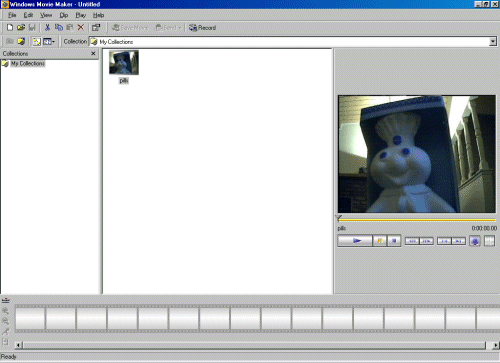Screen dimensions: 500x363
Task: Select the first empty storyboard frame
Action: (x=30, y=319)
